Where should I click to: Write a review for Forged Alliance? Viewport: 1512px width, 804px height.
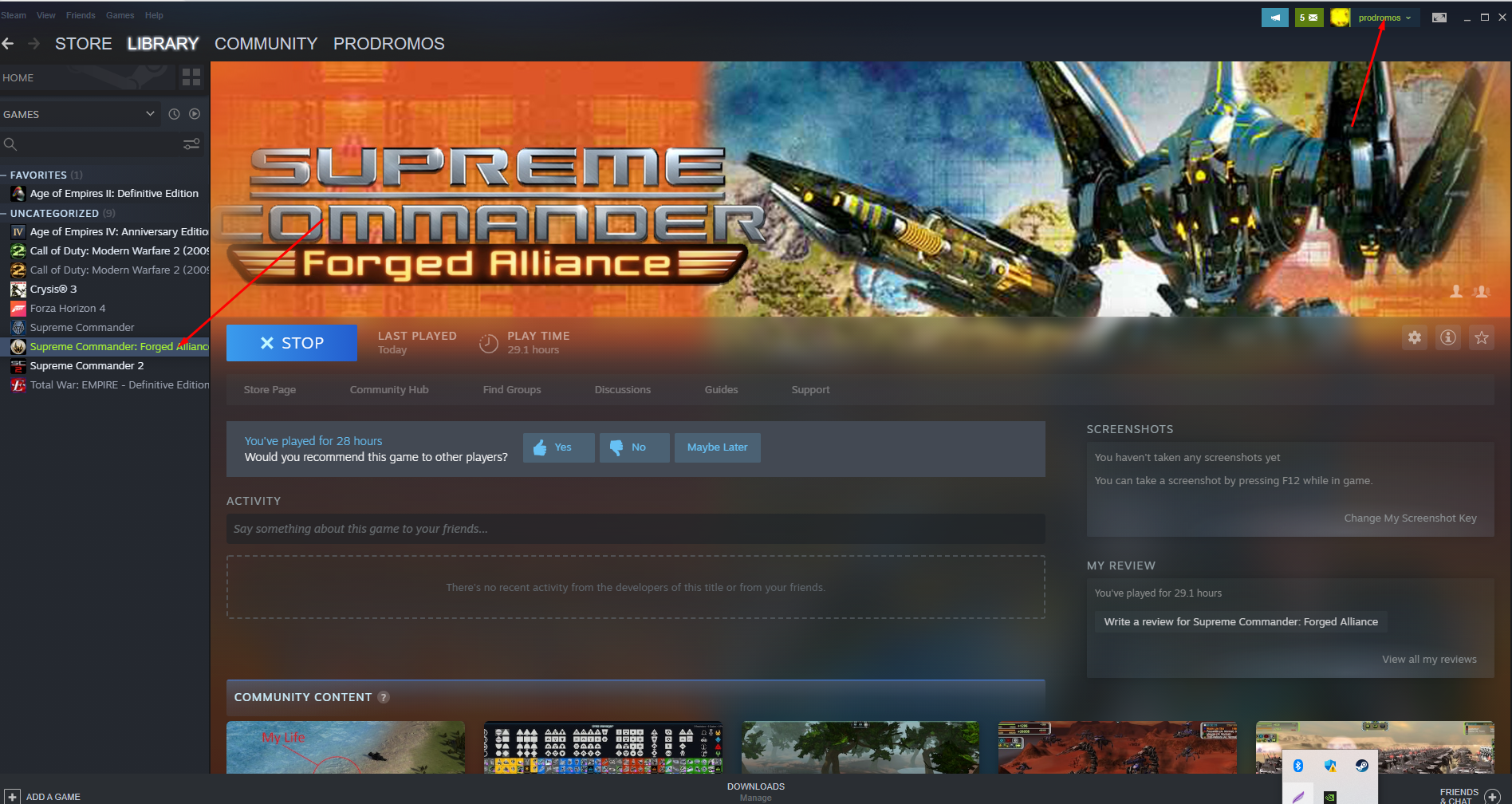pyautogui.click(x=1241, y=621)
